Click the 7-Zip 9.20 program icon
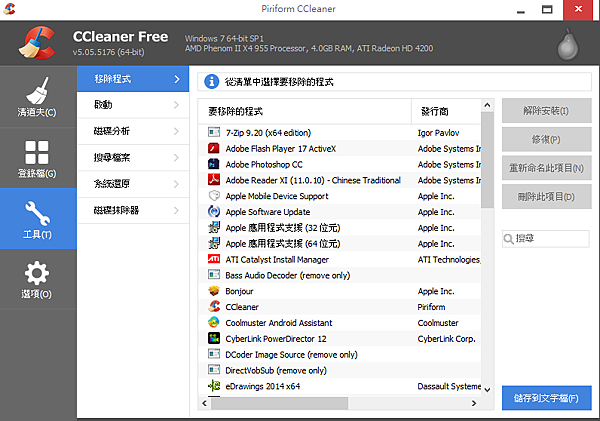Viewport: 600px width, 421px height. [214, 132]
